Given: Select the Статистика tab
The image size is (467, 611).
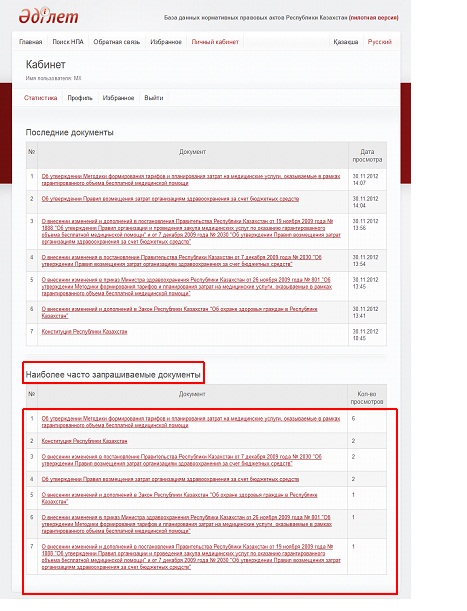Looking at the screenshot, I should (x=41, y=98).
